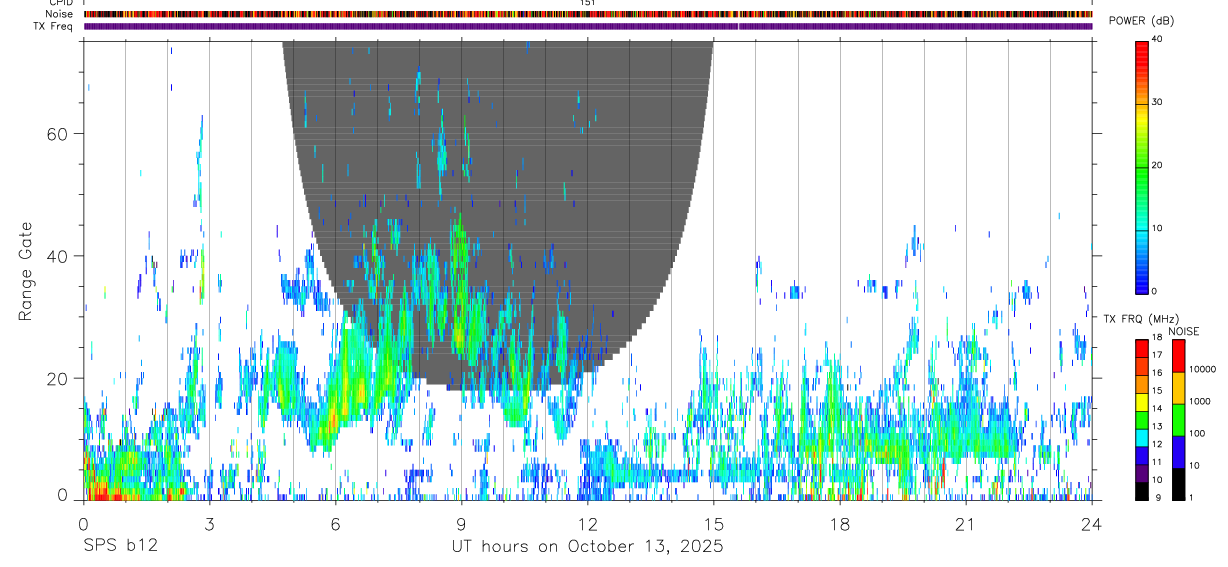Click the 15 tick on UT hours axis
Viewport: 1228px width, 567px height.
[x=713, y=524]
